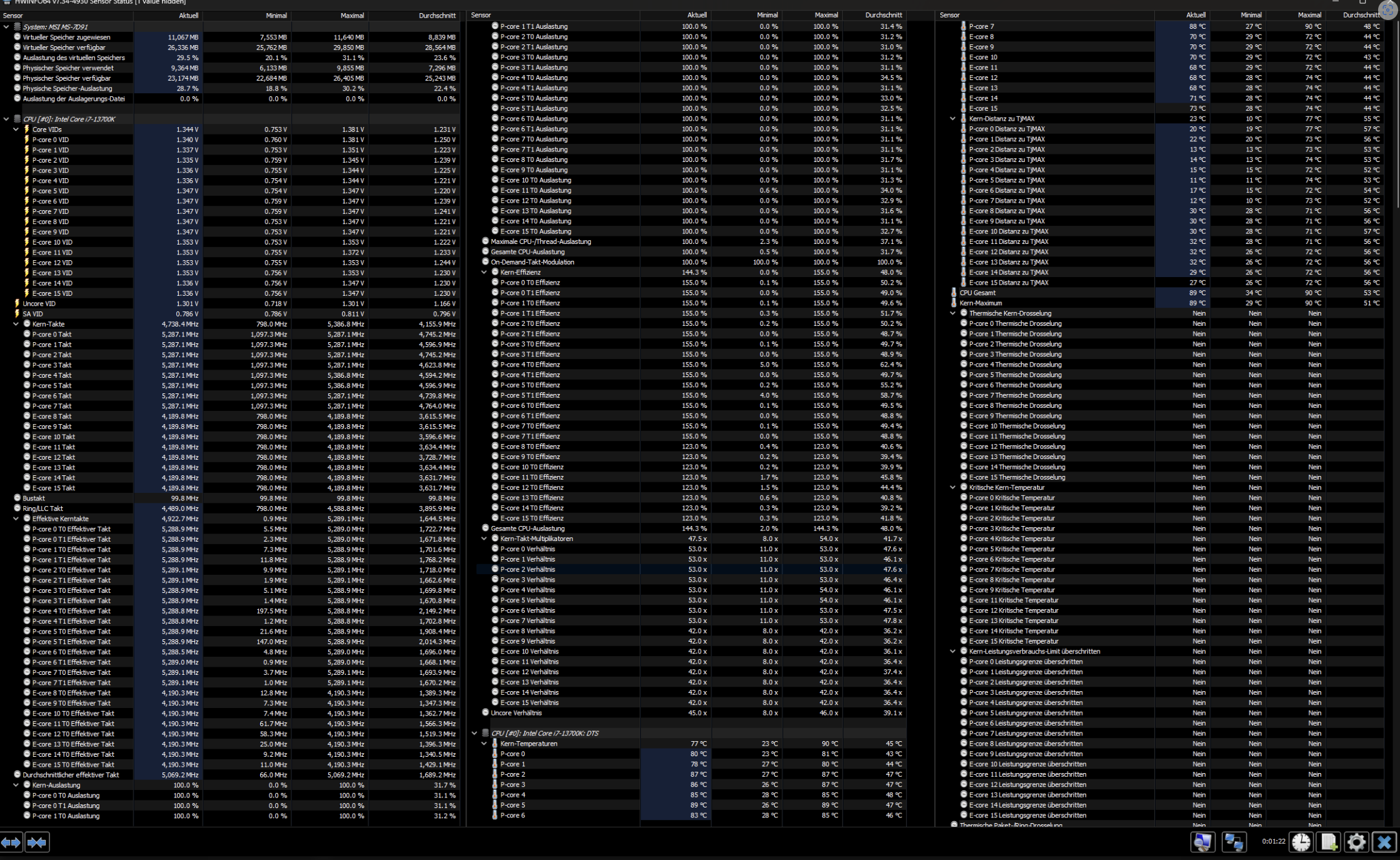Open sensor settings gear icon
Image resolution: width=1400 pixels, height=860 pixels.
coord(1356,842)
